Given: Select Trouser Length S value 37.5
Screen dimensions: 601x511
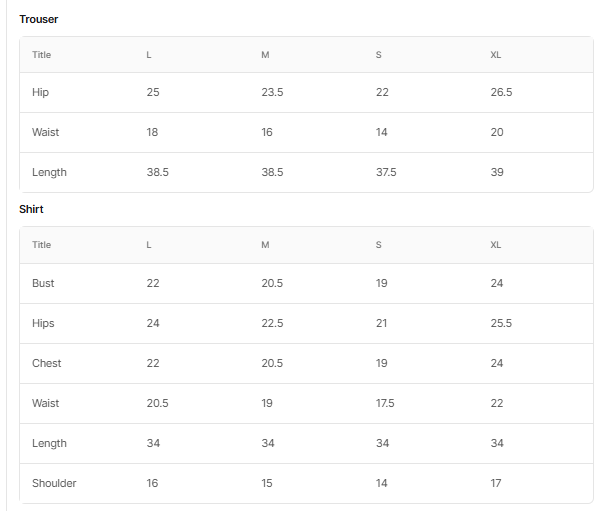Looking at the screenshot, I should pos(386,172).
